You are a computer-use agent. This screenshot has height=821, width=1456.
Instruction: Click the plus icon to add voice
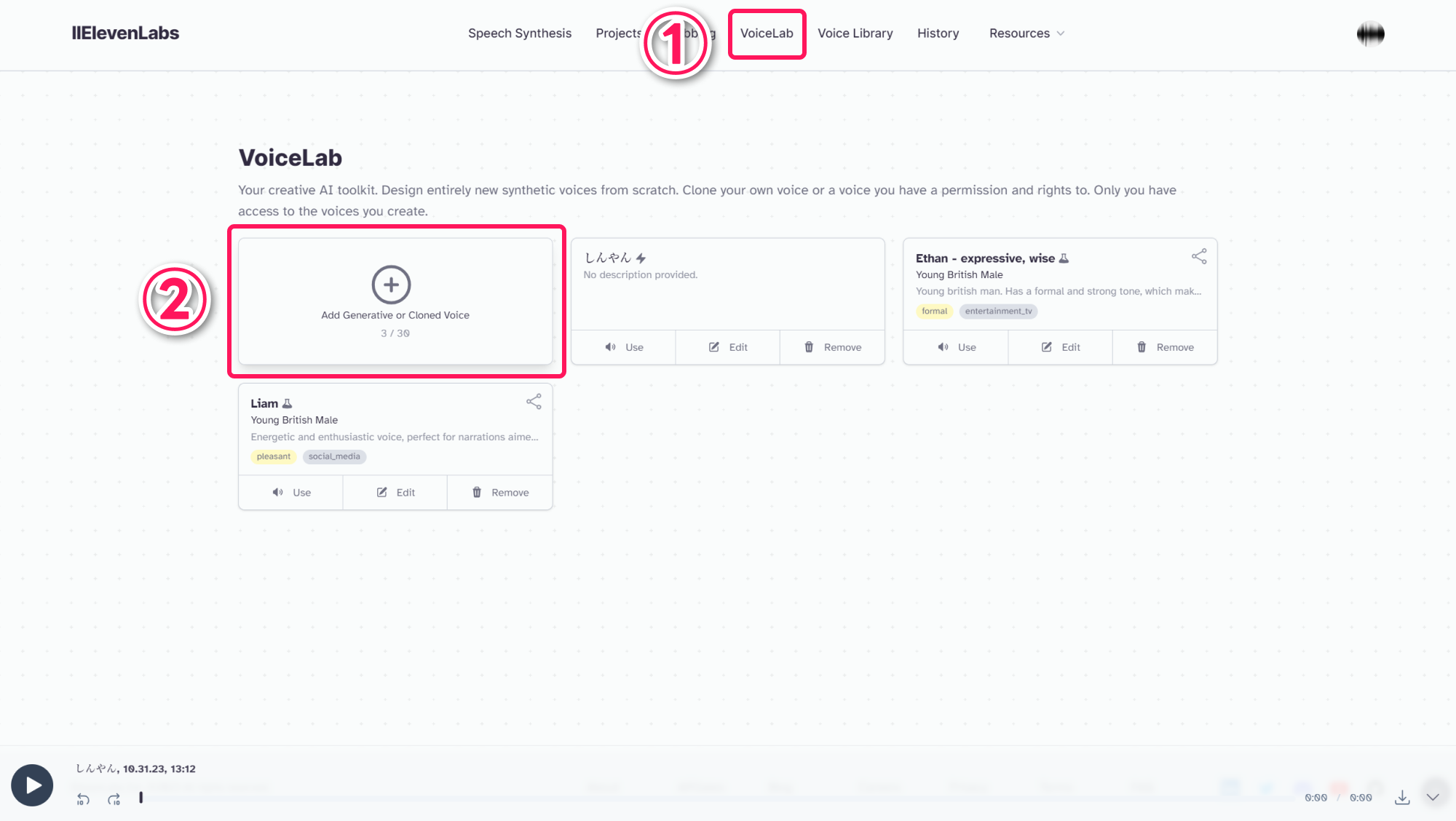click(x=392, y=285)
